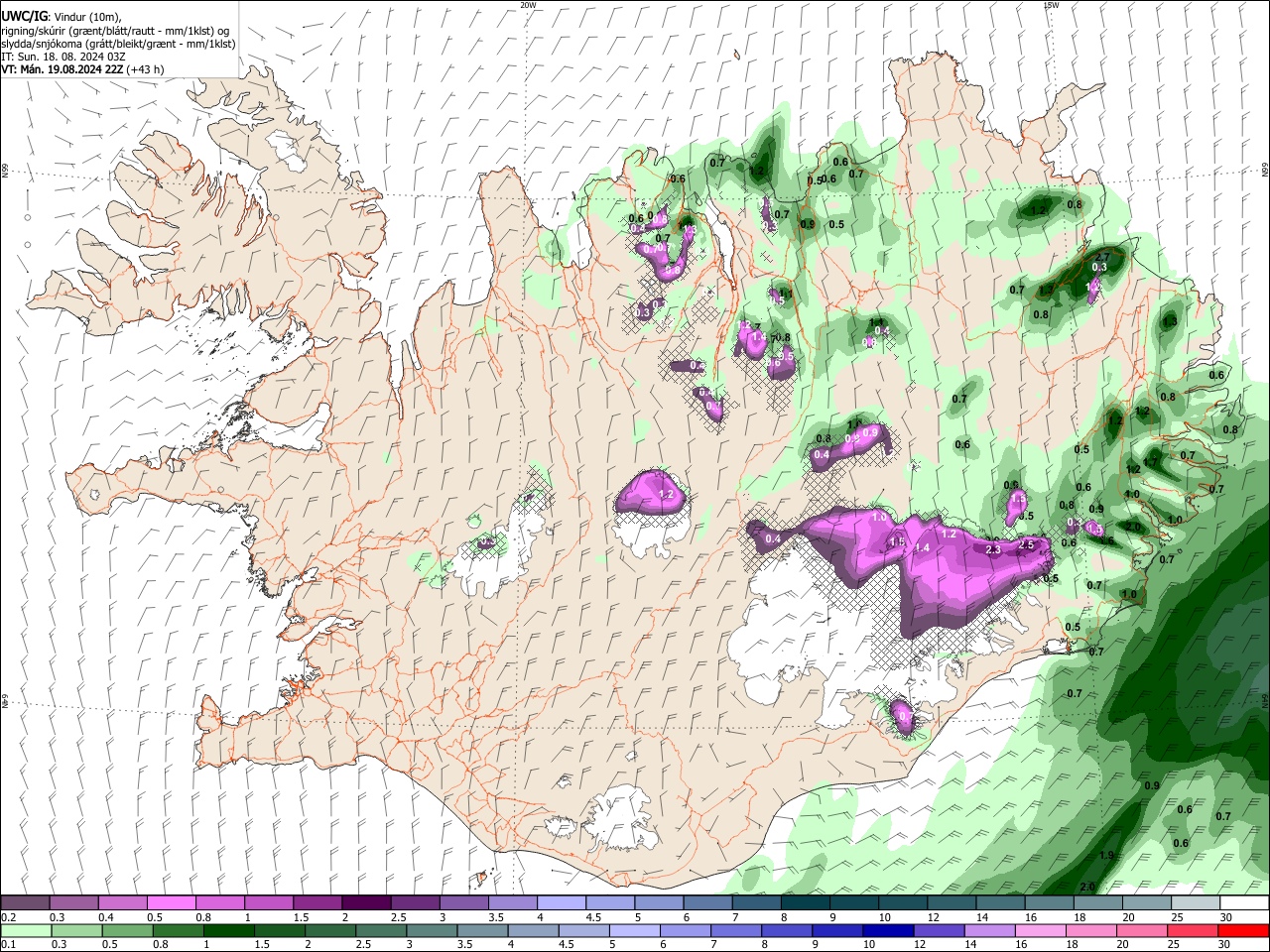Viewport: 1270px width, 952px height.
Task: Click the 15W longitude label at the map top
Action: (x=1051, y=5)
